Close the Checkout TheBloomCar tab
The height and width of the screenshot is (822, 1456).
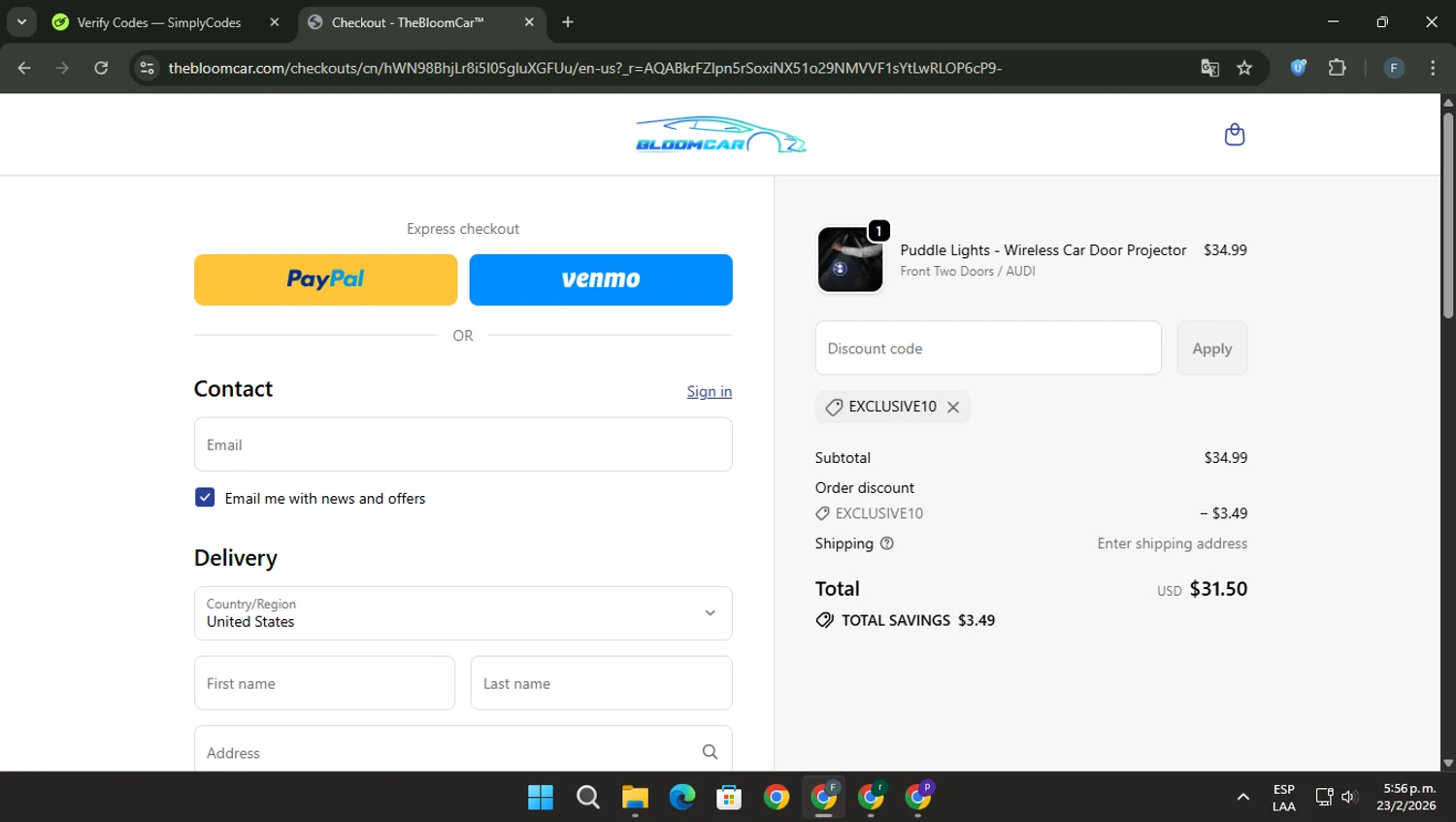pyautogui.click(x=529, y=22)
